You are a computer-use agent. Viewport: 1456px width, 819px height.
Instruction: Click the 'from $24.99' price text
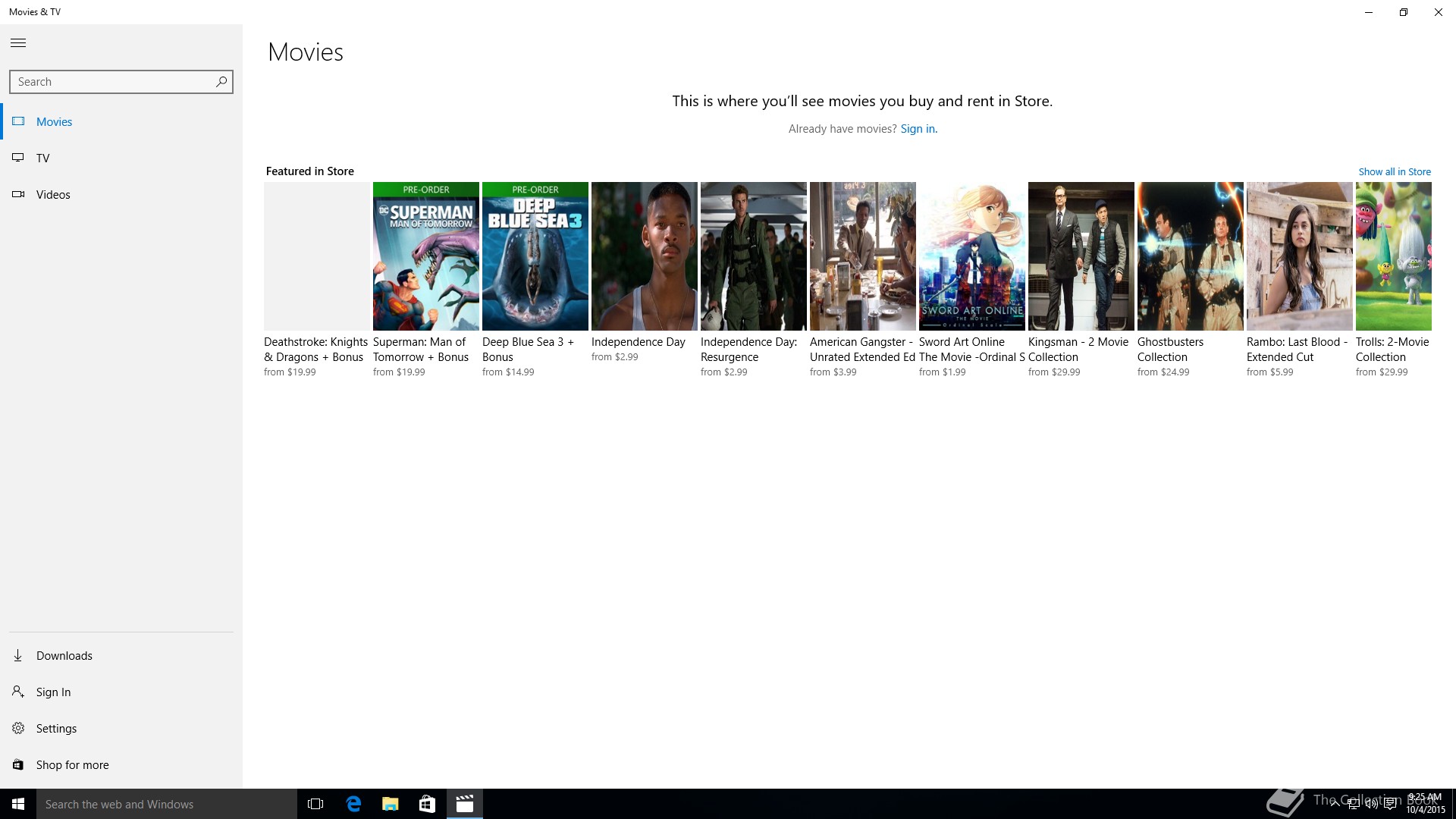pos(1163,372)
